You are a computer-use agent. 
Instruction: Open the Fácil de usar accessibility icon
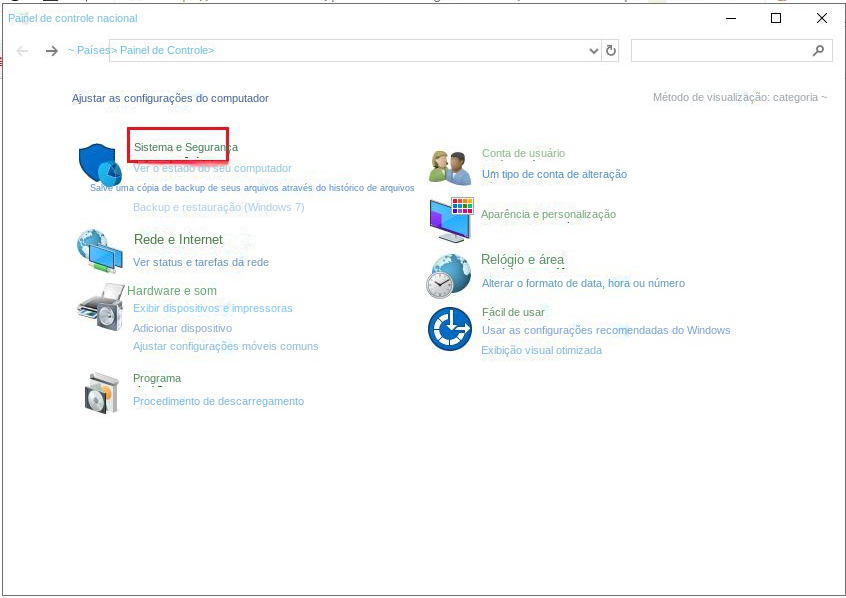click(450, 329)
